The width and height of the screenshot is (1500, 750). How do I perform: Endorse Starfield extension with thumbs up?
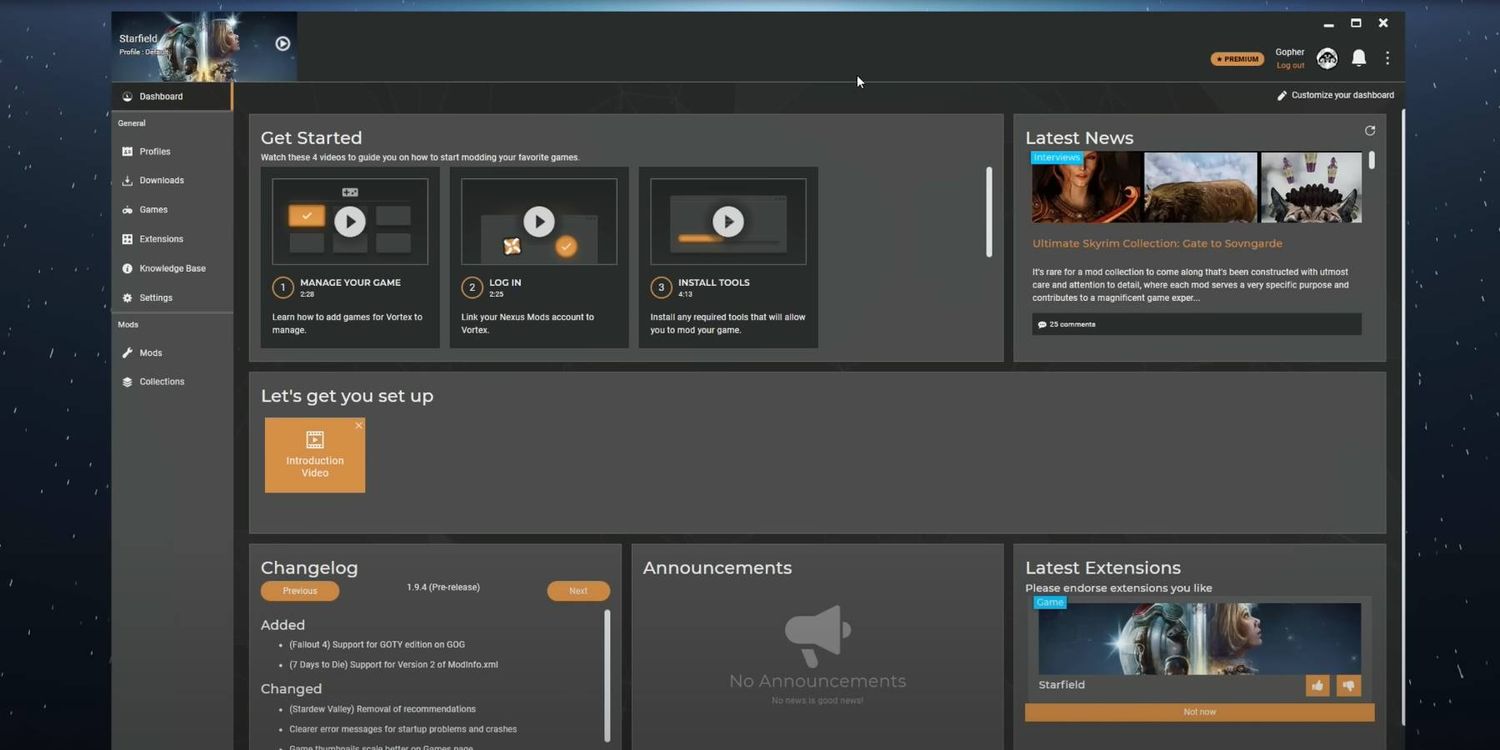click(1317, 685)
